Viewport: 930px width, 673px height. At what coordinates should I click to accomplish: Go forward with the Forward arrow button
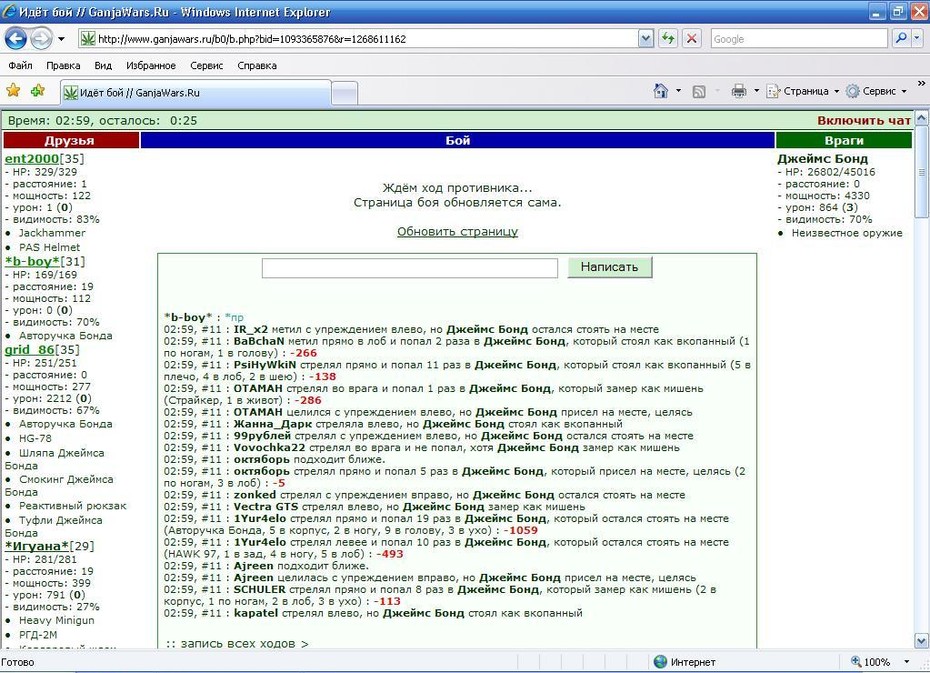click(41, 39)
